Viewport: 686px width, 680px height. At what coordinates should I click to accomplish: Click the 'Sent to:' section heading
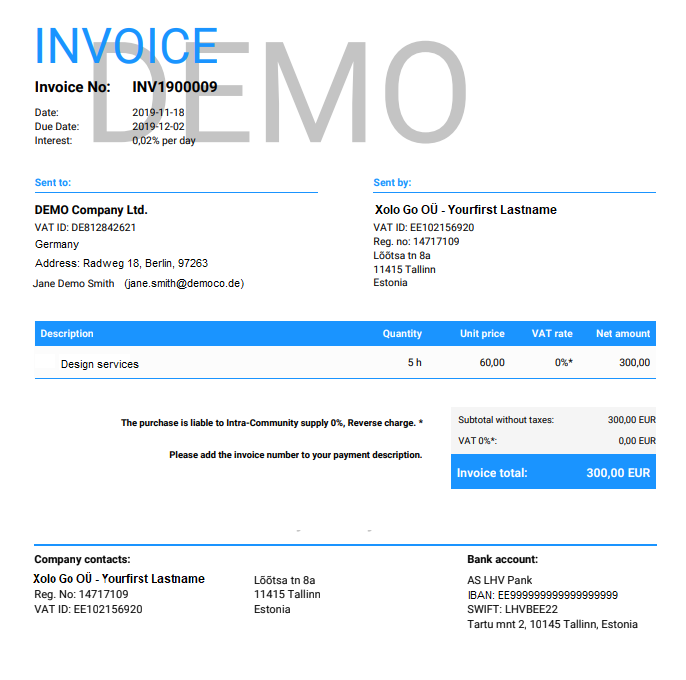pyautogui.click(x=53, y=183)
